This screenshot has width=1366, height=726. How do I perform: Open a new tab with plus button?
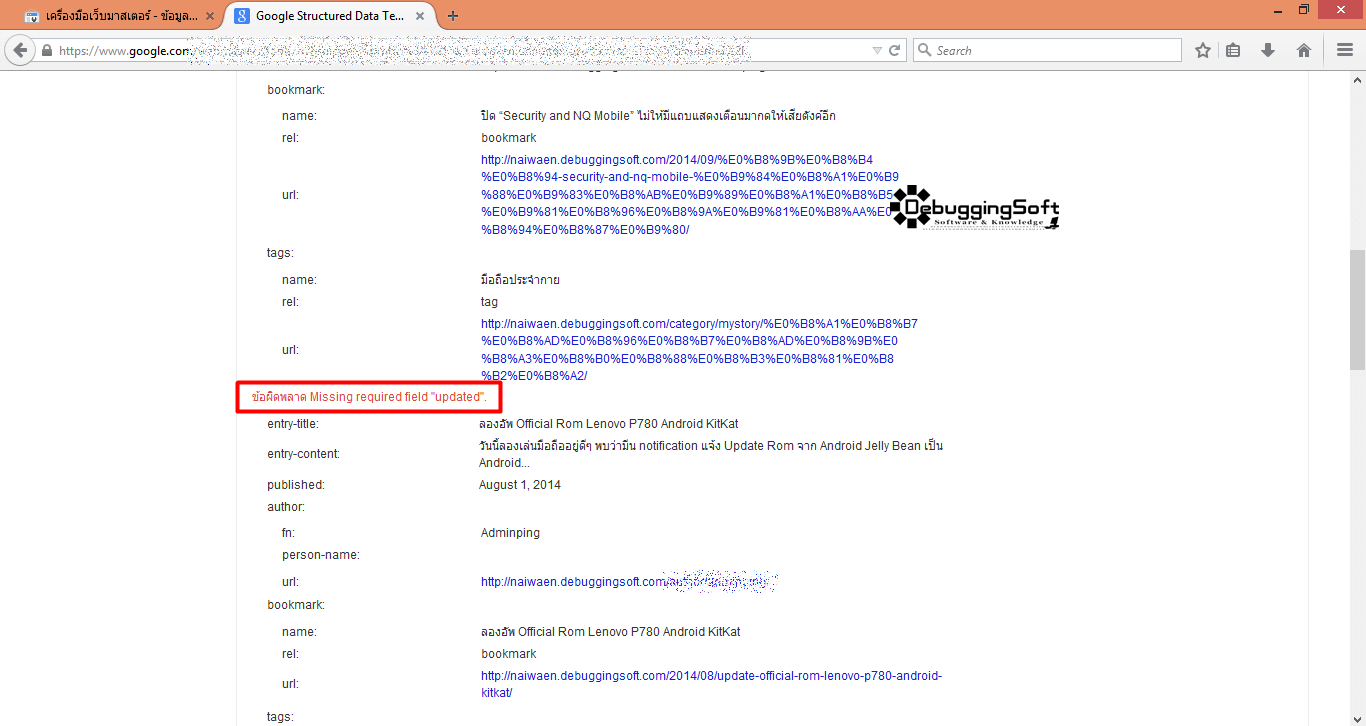click(453, 16)
